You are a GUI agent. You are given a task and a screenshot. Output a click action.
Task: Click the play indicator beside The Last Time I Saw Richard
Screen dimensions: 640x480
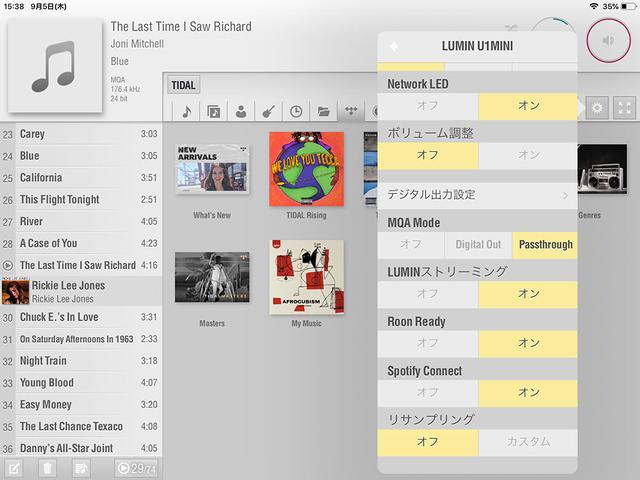tap(8, 265)
